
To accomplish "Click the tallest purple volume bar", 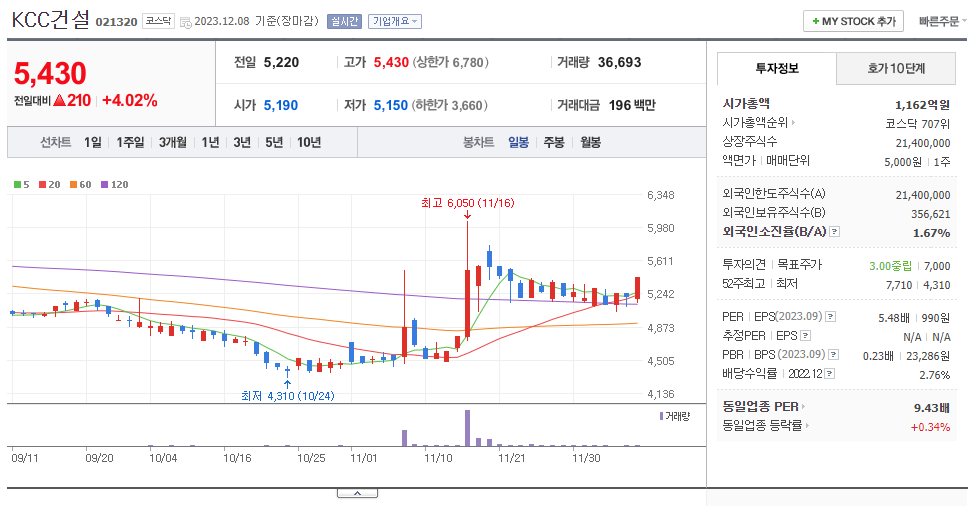I will pyautogui.click(x=467, y=427).
